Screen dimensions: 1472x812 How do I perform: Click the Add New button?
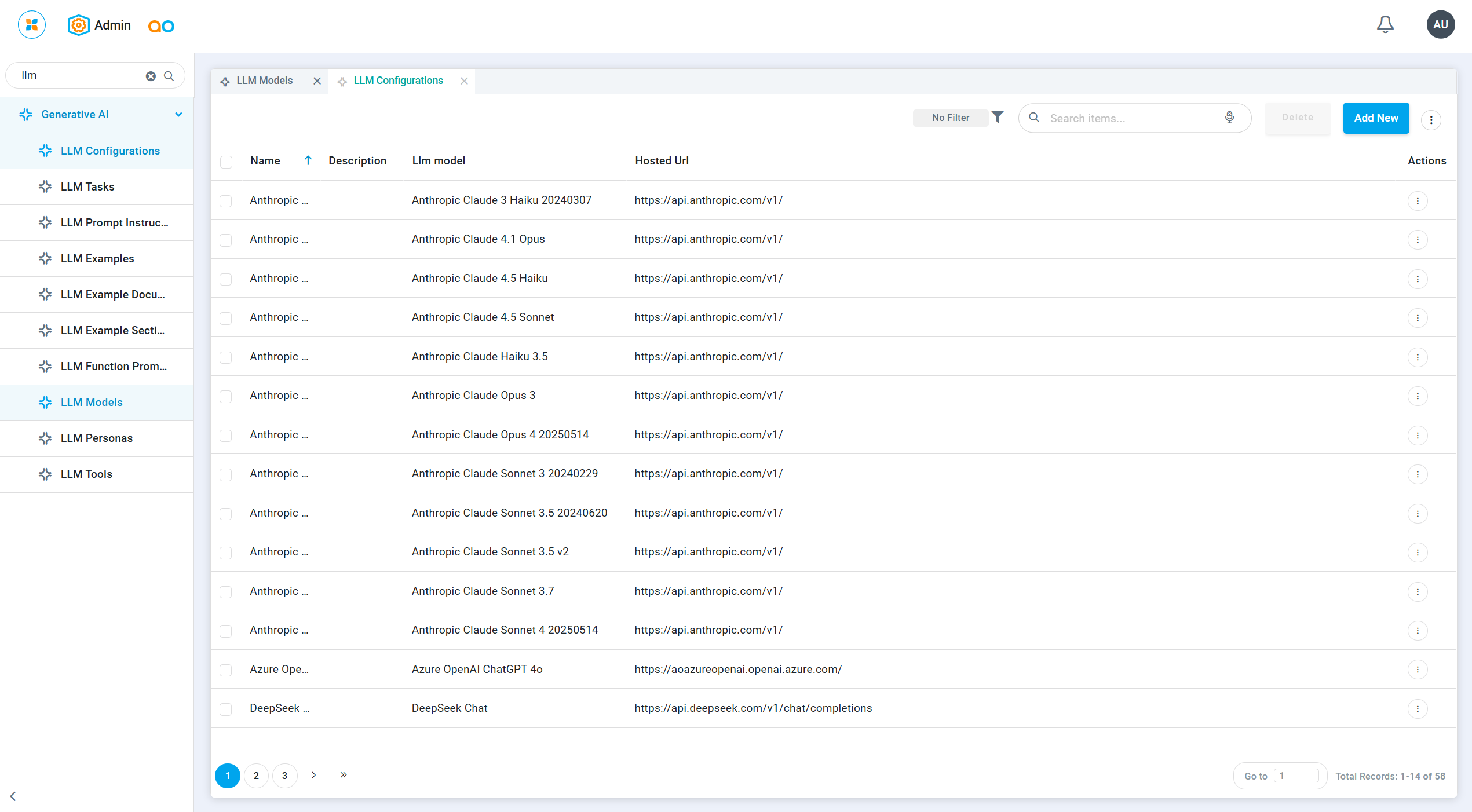1376,118
